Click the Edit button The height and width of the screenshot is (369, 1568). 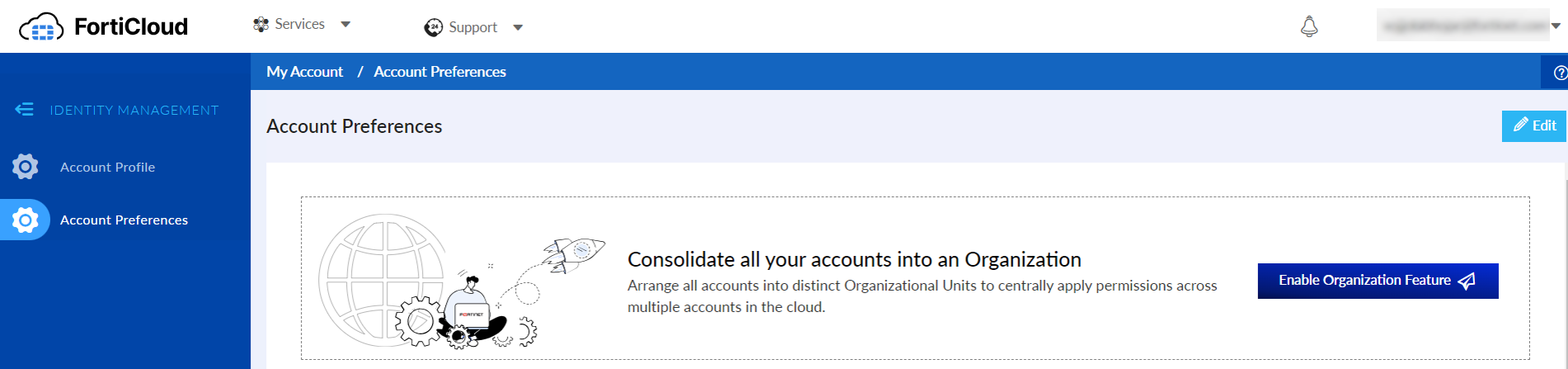pyautogui.click(x=1534, y=125)
